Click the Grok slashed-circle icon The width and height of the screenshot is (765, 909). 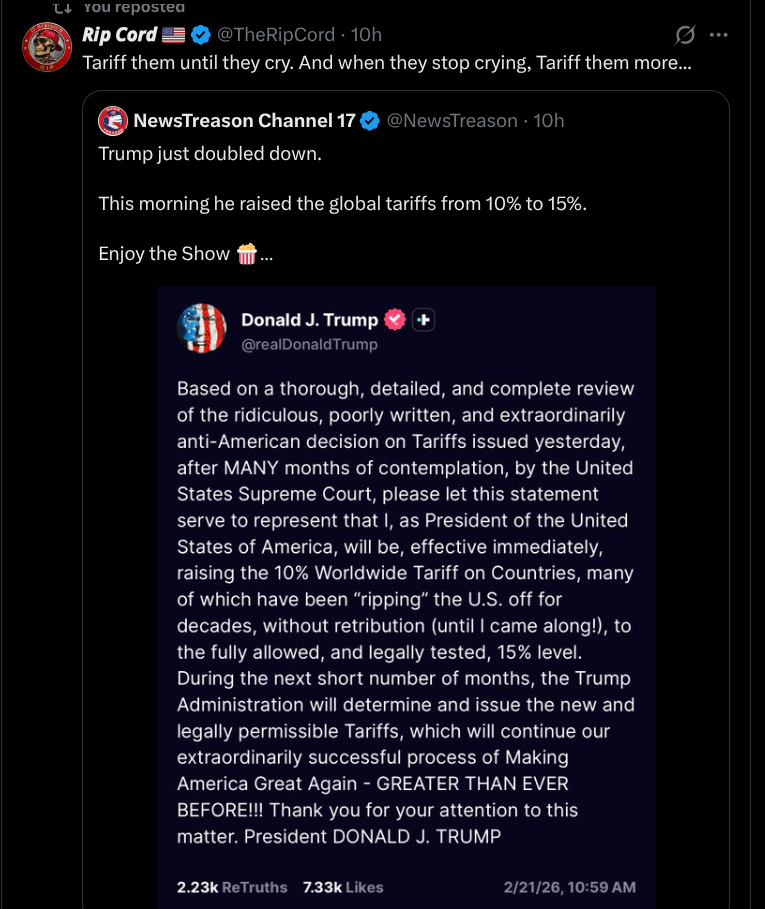[x=685, y=35]
